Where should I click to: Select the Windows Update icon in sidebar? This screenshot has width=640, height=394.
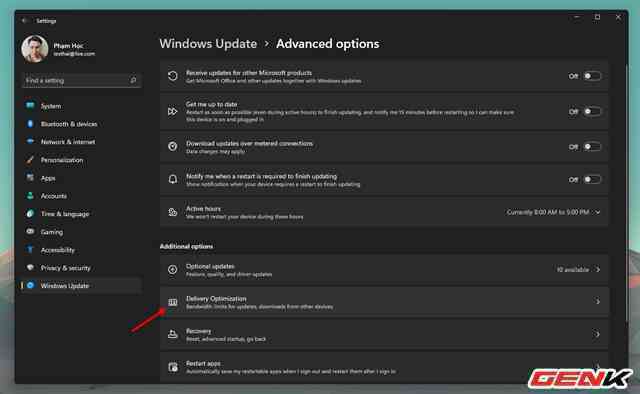coord(30,285)
